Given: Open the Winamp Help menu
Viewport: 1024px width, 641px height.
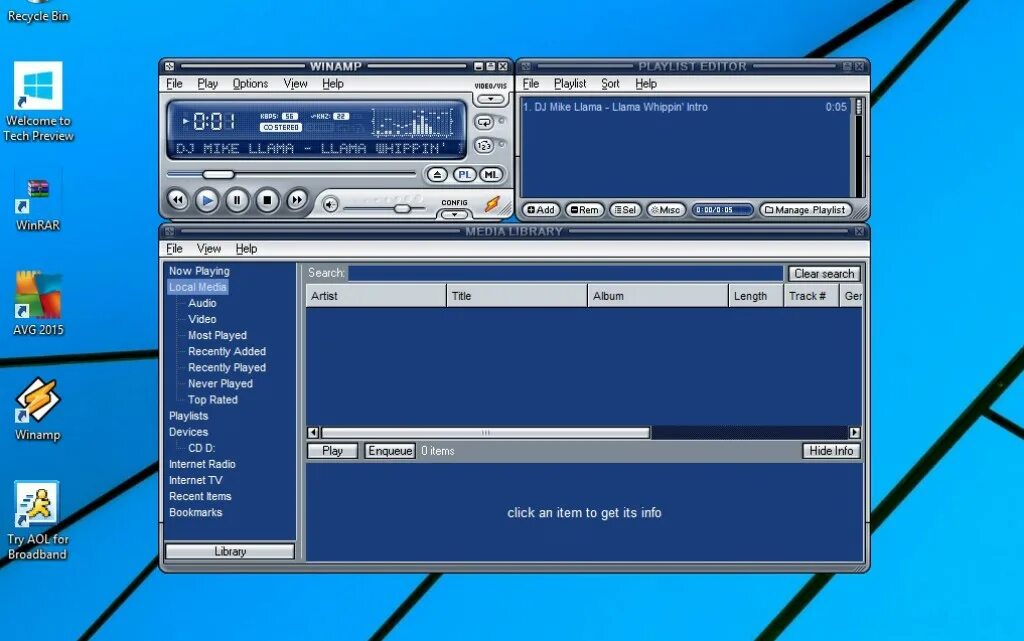Looking at the screenshot, I should click(x=332, y=84).
